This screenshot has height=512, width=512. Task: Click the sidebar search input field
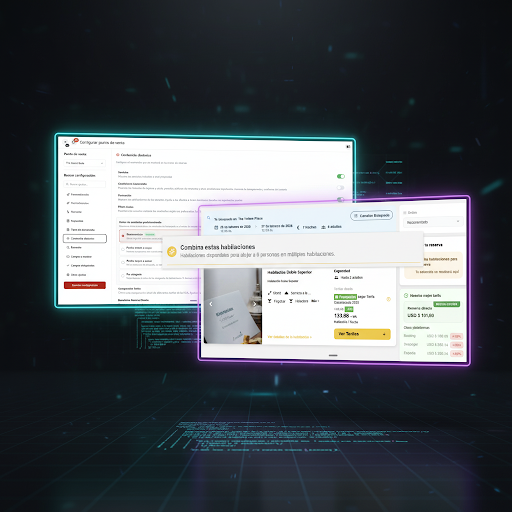(x=84, y=184)
